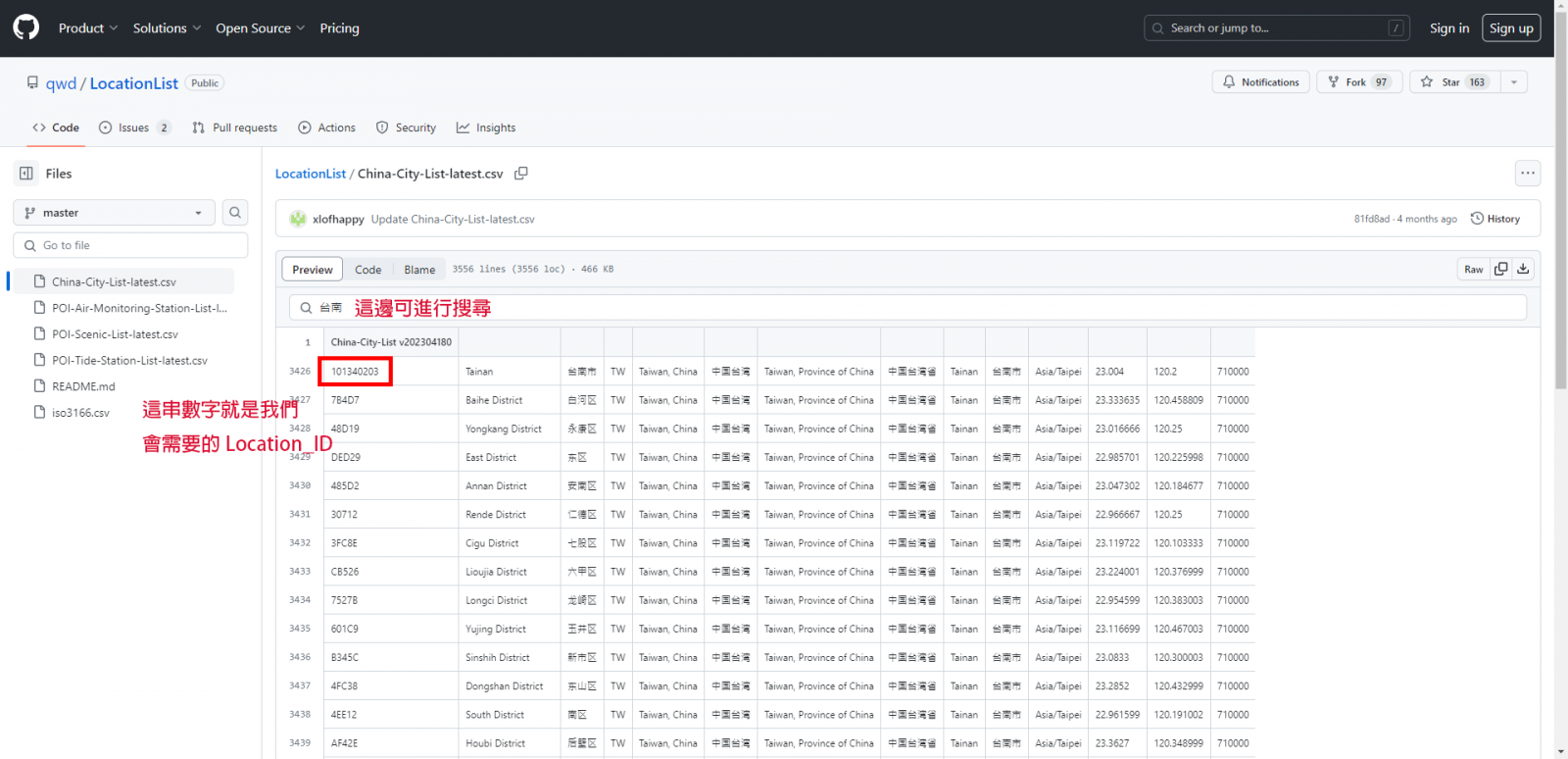1568x759 pixels.
Task: Star the repository
Action: click(x=1455, y=82)
